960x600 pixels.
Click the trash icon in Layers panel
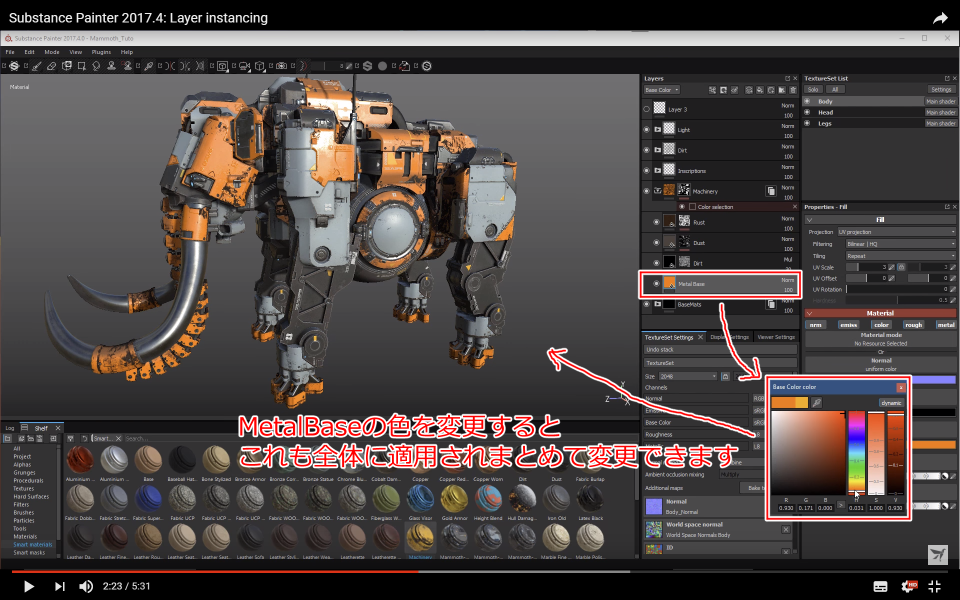click(x=793, y=90)
